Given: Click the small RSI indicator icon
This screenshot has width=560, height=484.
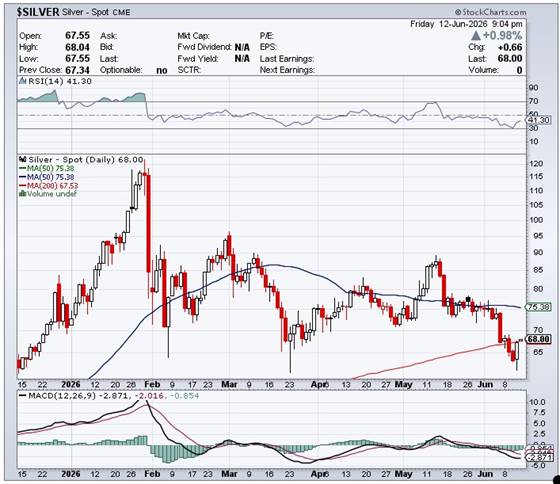Looking at the screenshot, I should click(22, 81).
